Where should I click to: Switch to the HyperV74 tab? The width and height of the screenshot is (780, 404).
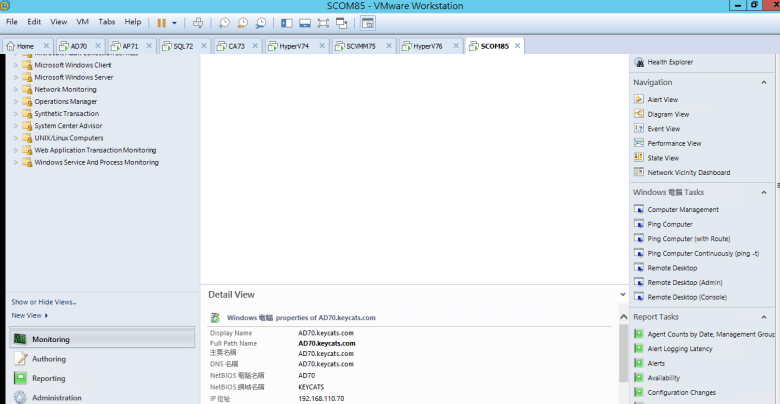(291, 46)
